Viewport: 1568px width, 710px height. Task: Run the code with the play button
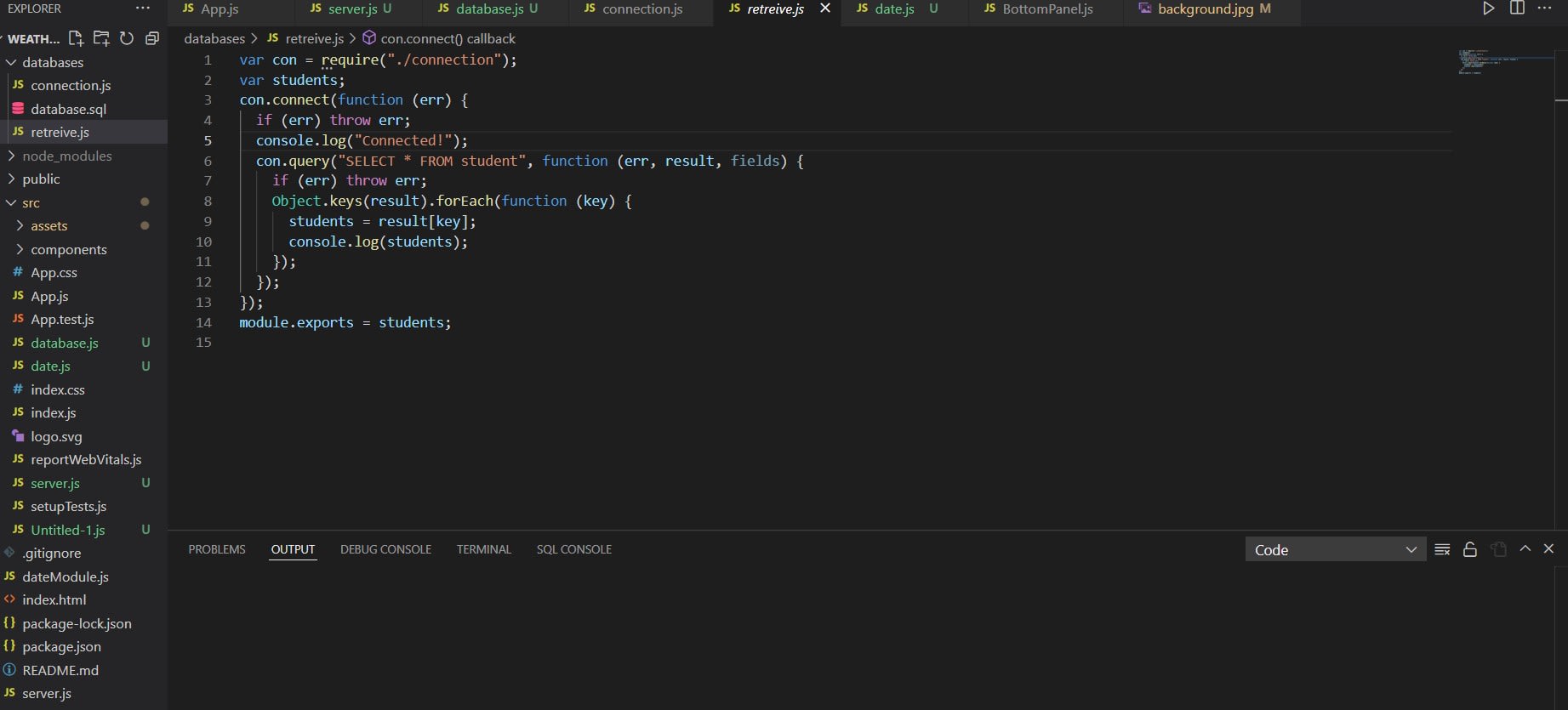coord(1488,9)
